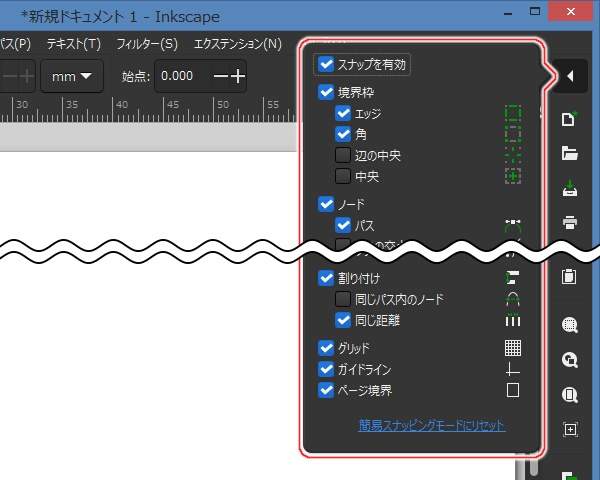Click the path icon beside パス
Image resolution: width=600 pixels, height=480 pixels.
pos(513,225)
